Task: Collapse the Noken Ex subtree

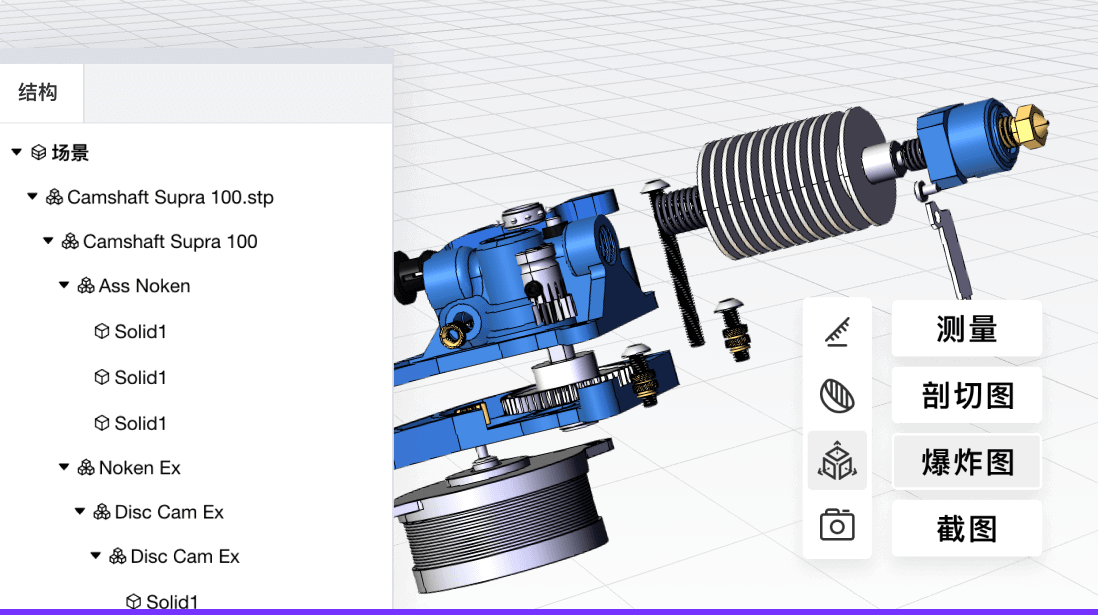Action: click(x=63, y=467)
